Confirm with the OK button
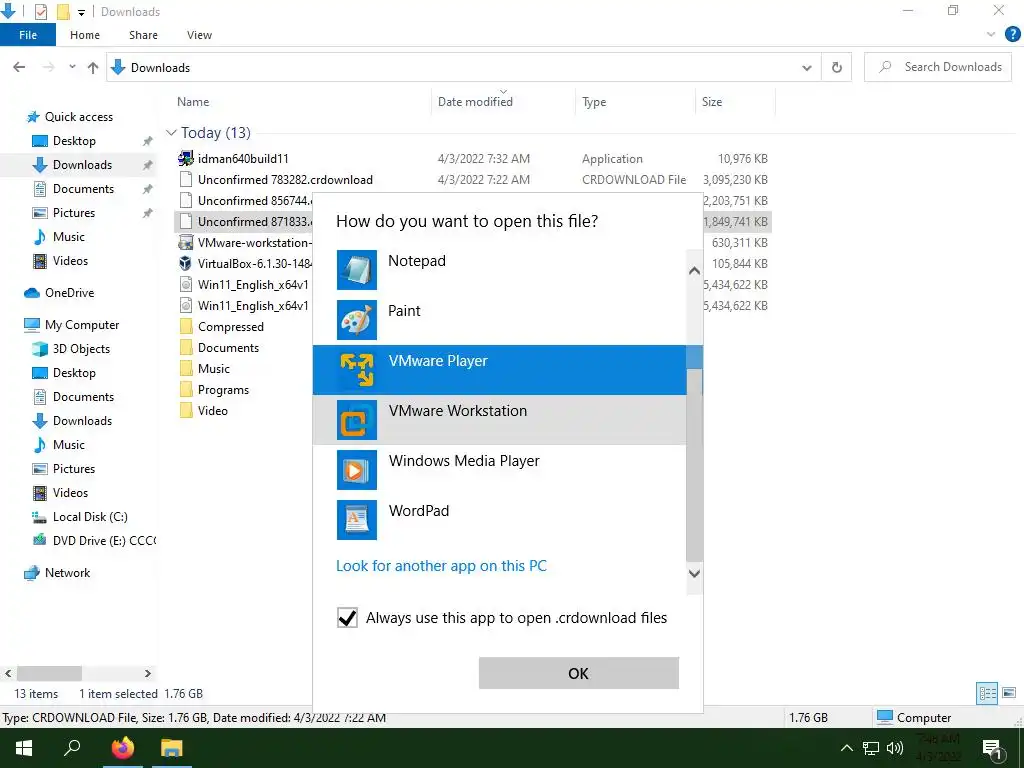This screenshot has height=768, width=1024. tap(579, 673)
